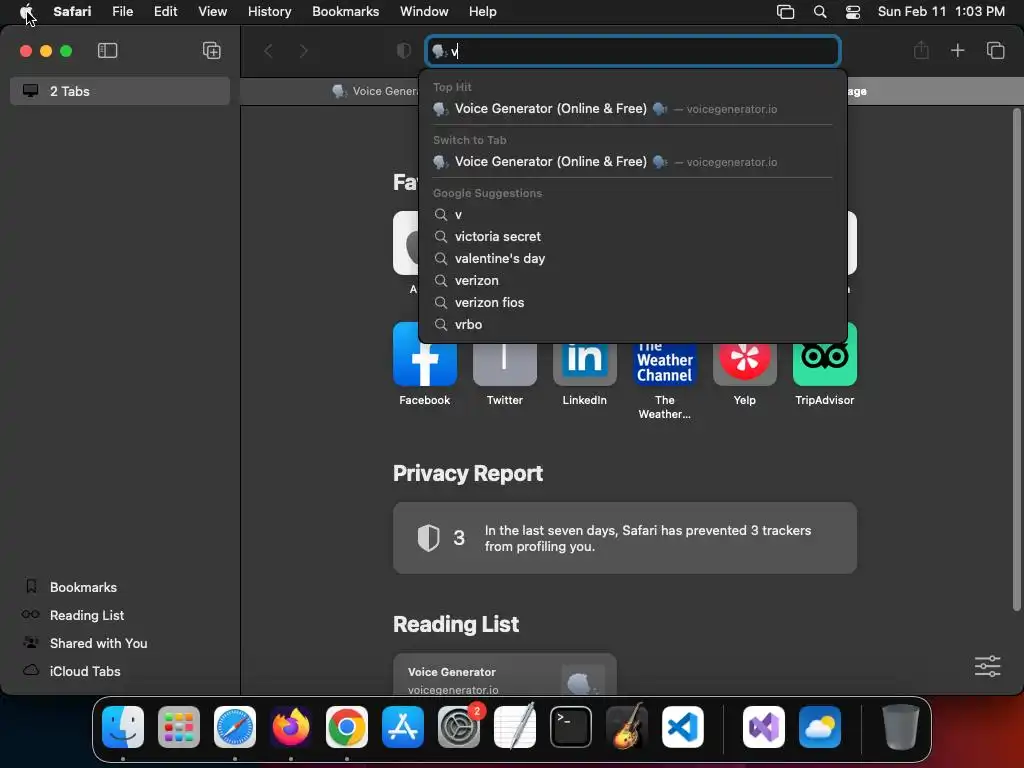1024x768 pixels.
Task: Open the privacy report shield icon
Action: pos(404,50)
